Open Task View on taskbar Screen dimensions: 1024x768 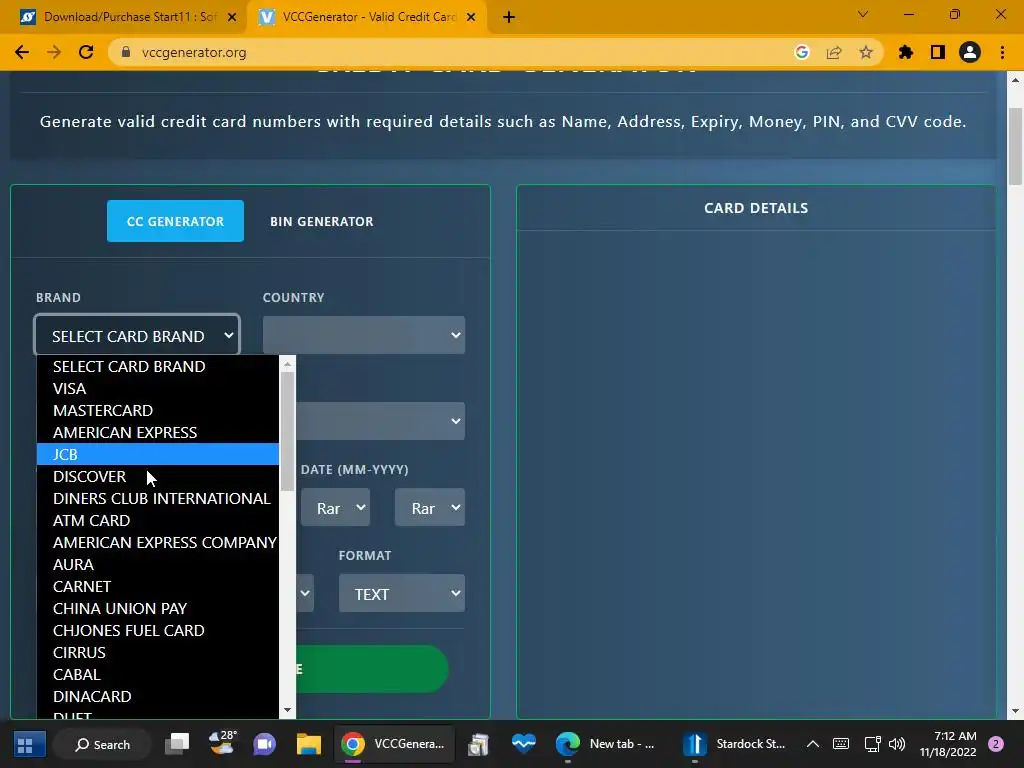point(176,744)
